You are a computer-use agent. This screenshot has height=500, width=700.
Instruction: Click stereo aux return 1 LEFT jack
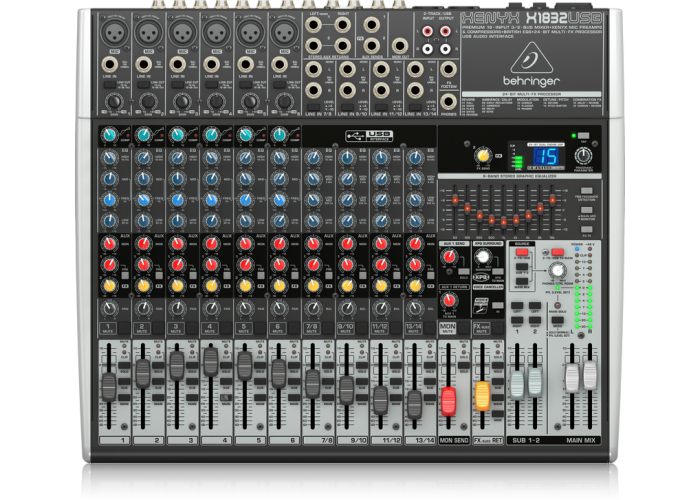(313, 25)
